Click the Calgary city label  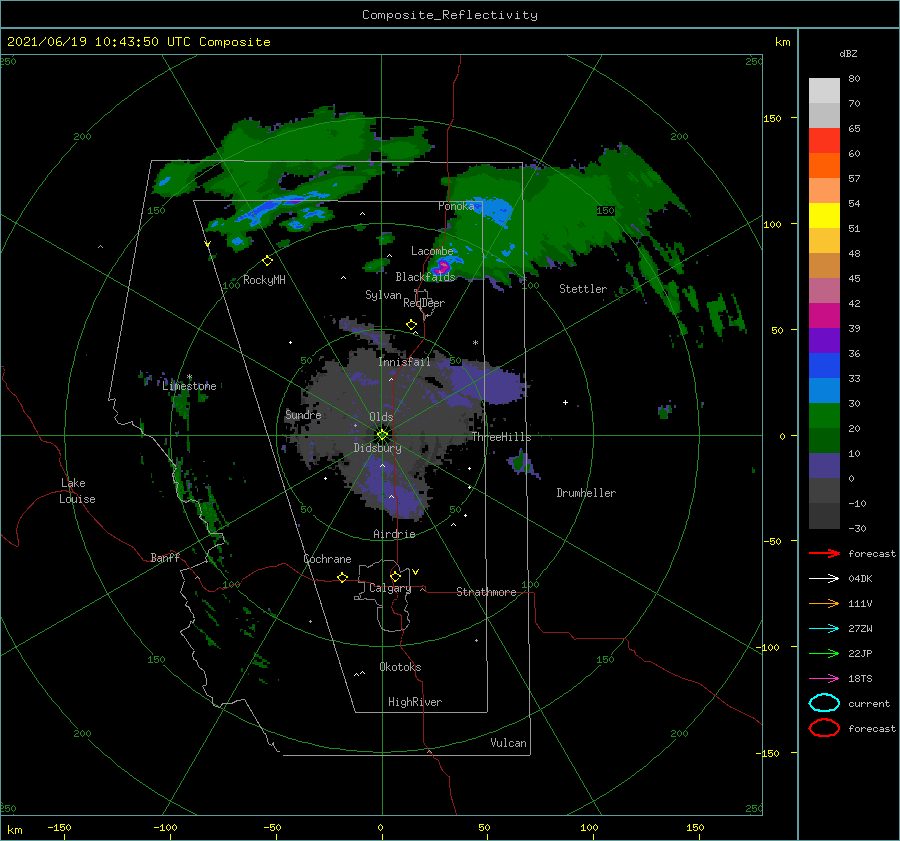(x=390, y=588)
